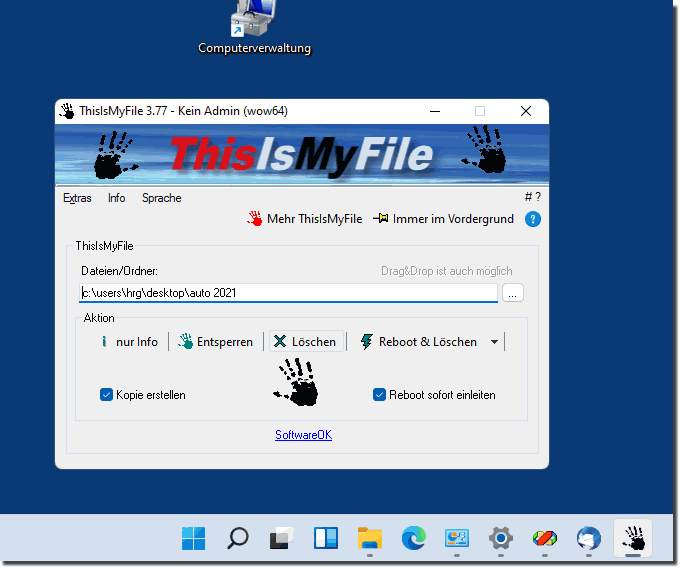Click the colorful pill-shaped taskbar icon
Viewport: 680px width, 568px height.
(545, 539)
